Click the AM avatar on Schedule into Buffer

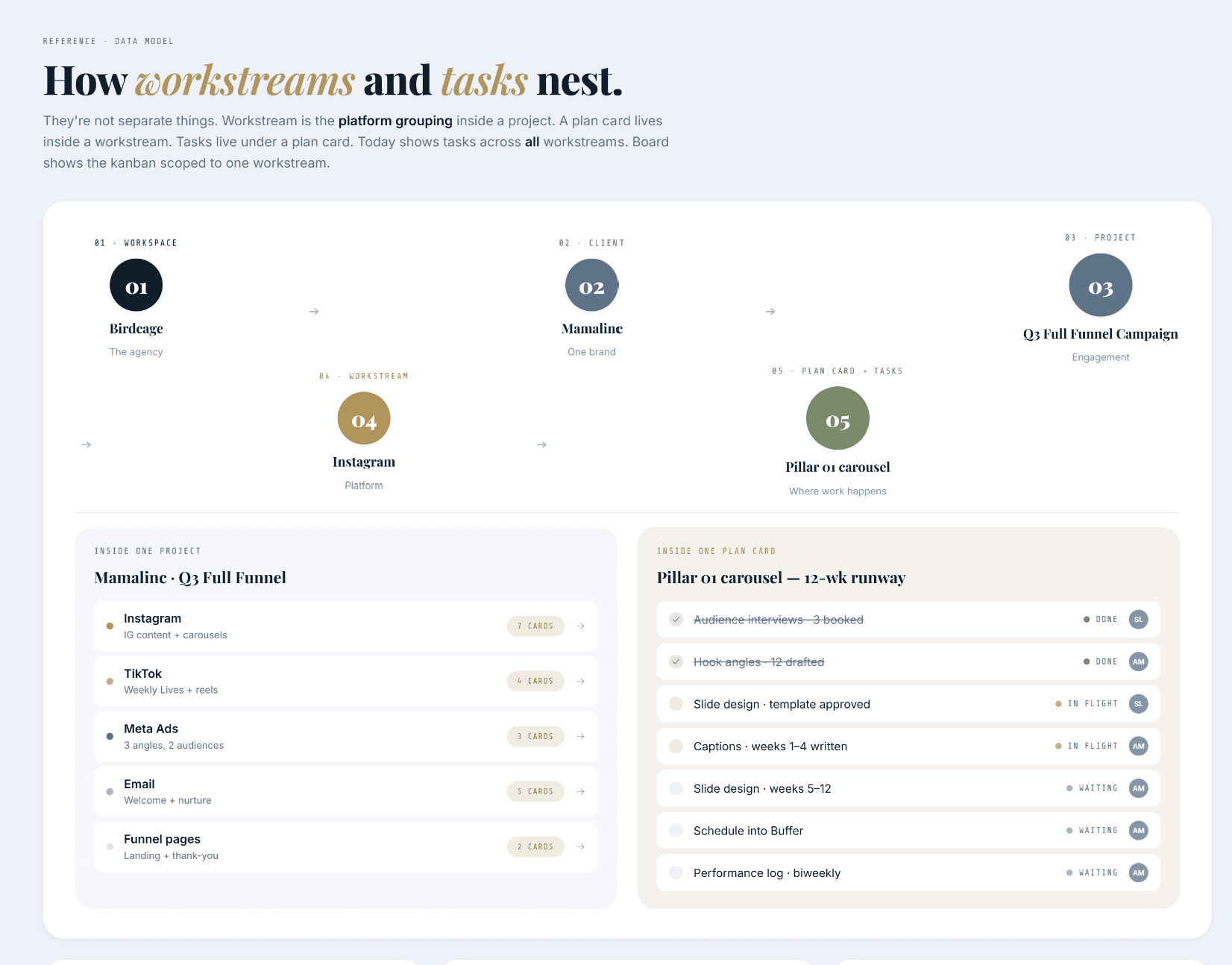(x=1138, y=830)
